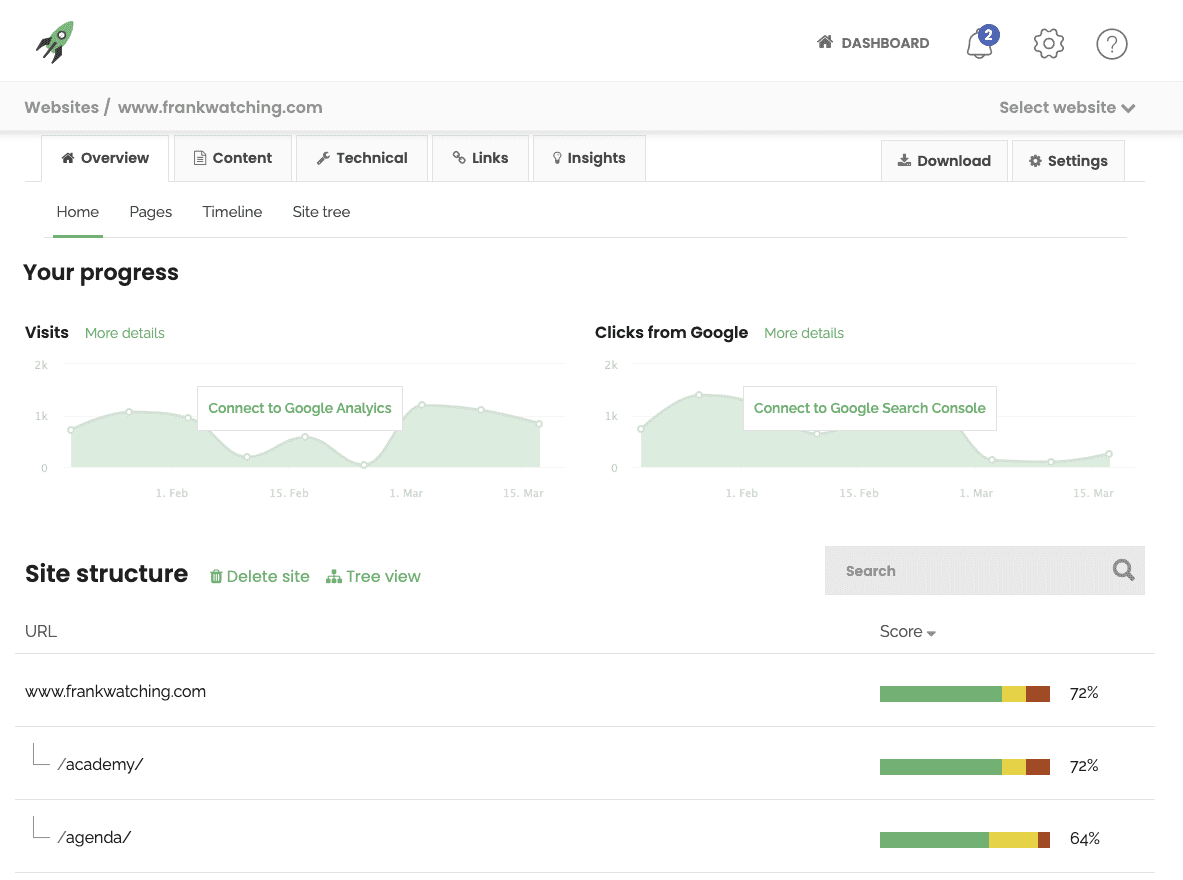
Task: Switch to Tree view
Action: pos(373,577)
